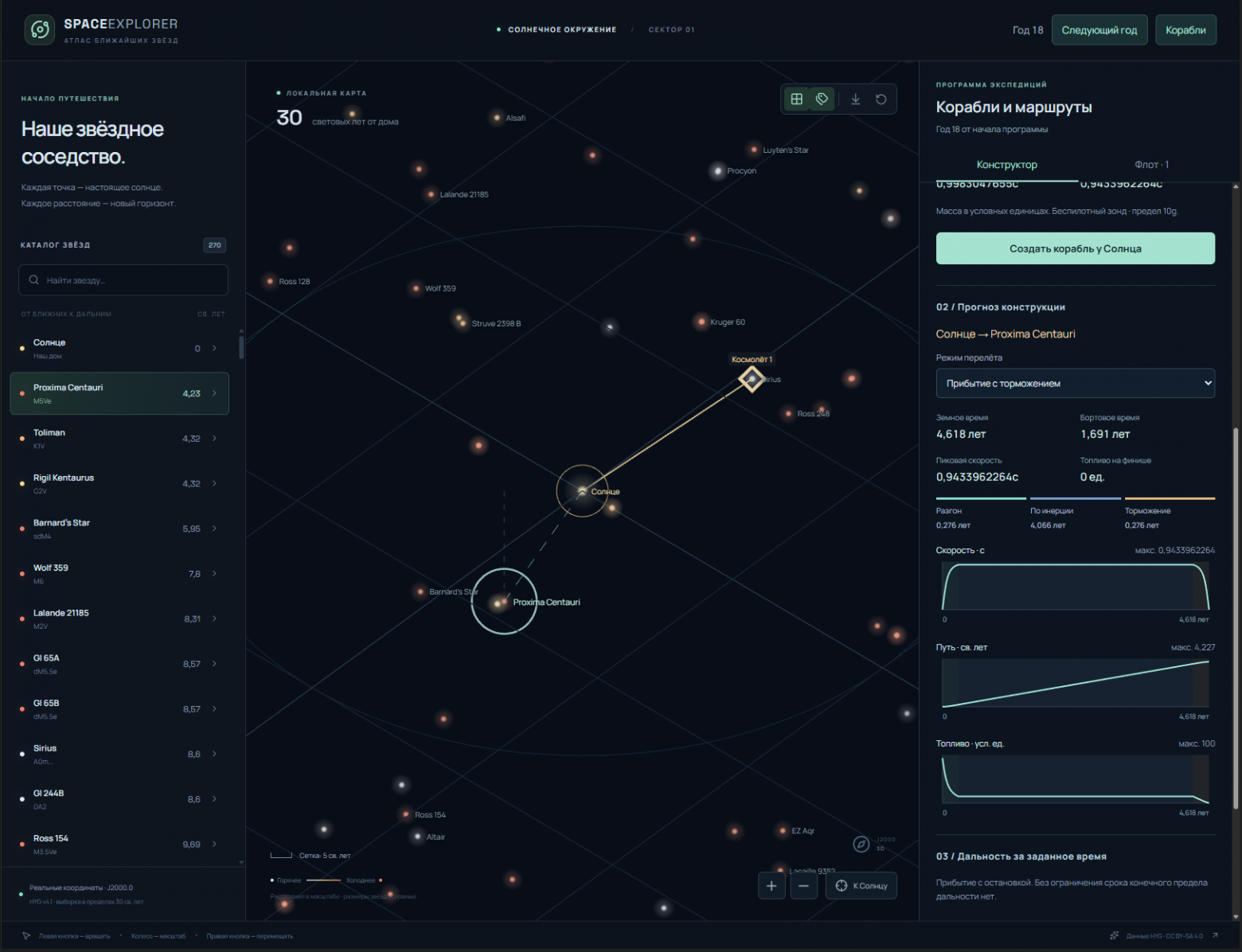Open the external link arrow beside Данные HYG

click(1215, 935)
